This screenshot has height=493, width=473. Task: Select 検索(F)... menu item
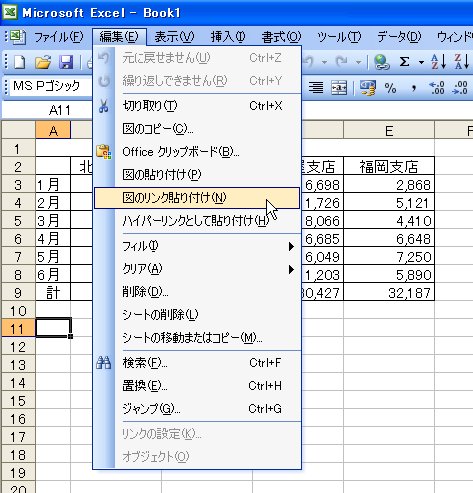tap(197, 363)
